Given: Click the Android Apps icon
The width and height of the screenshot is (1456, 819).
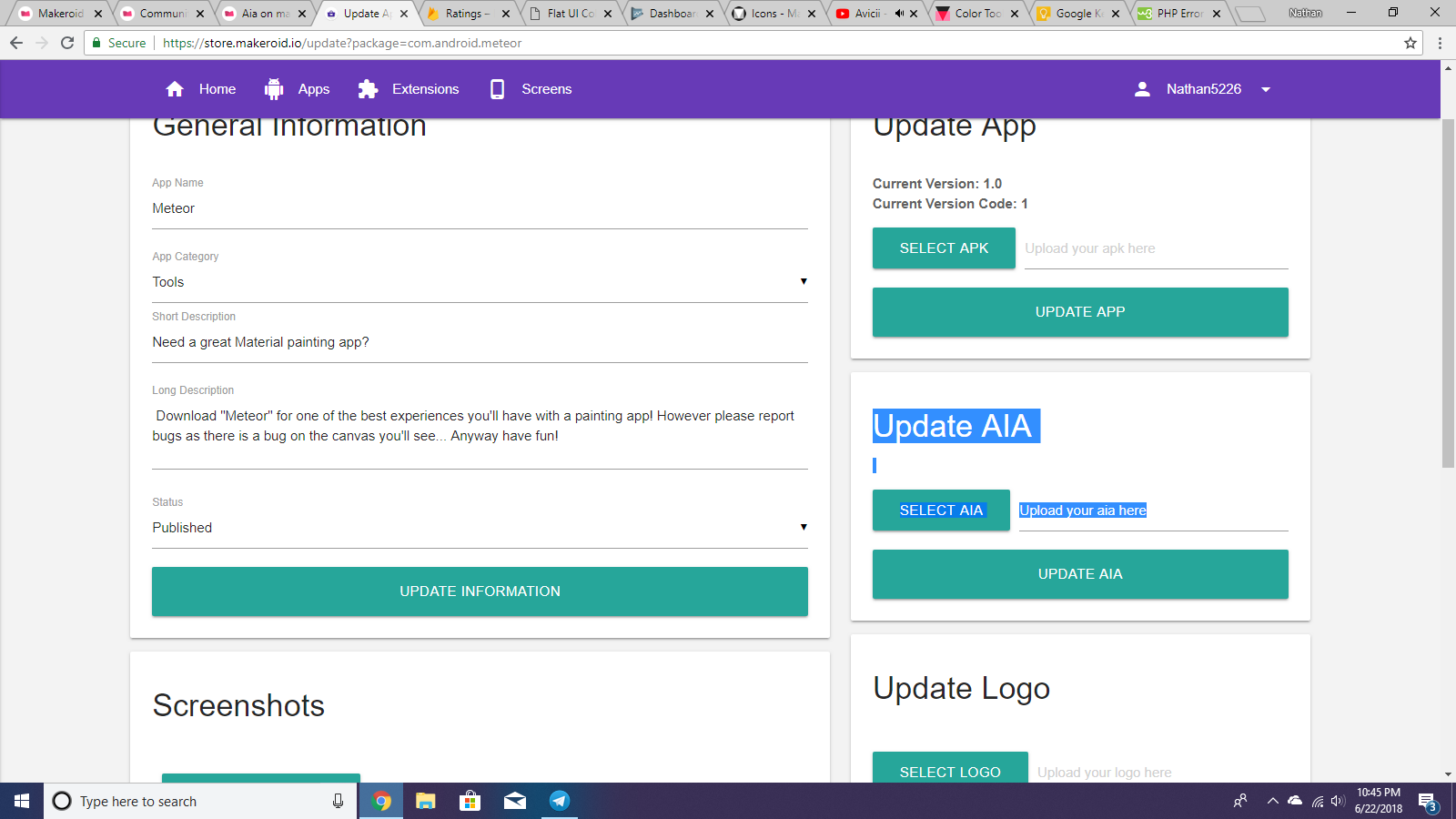Looking at the screenshot, I should coord(274,89).
